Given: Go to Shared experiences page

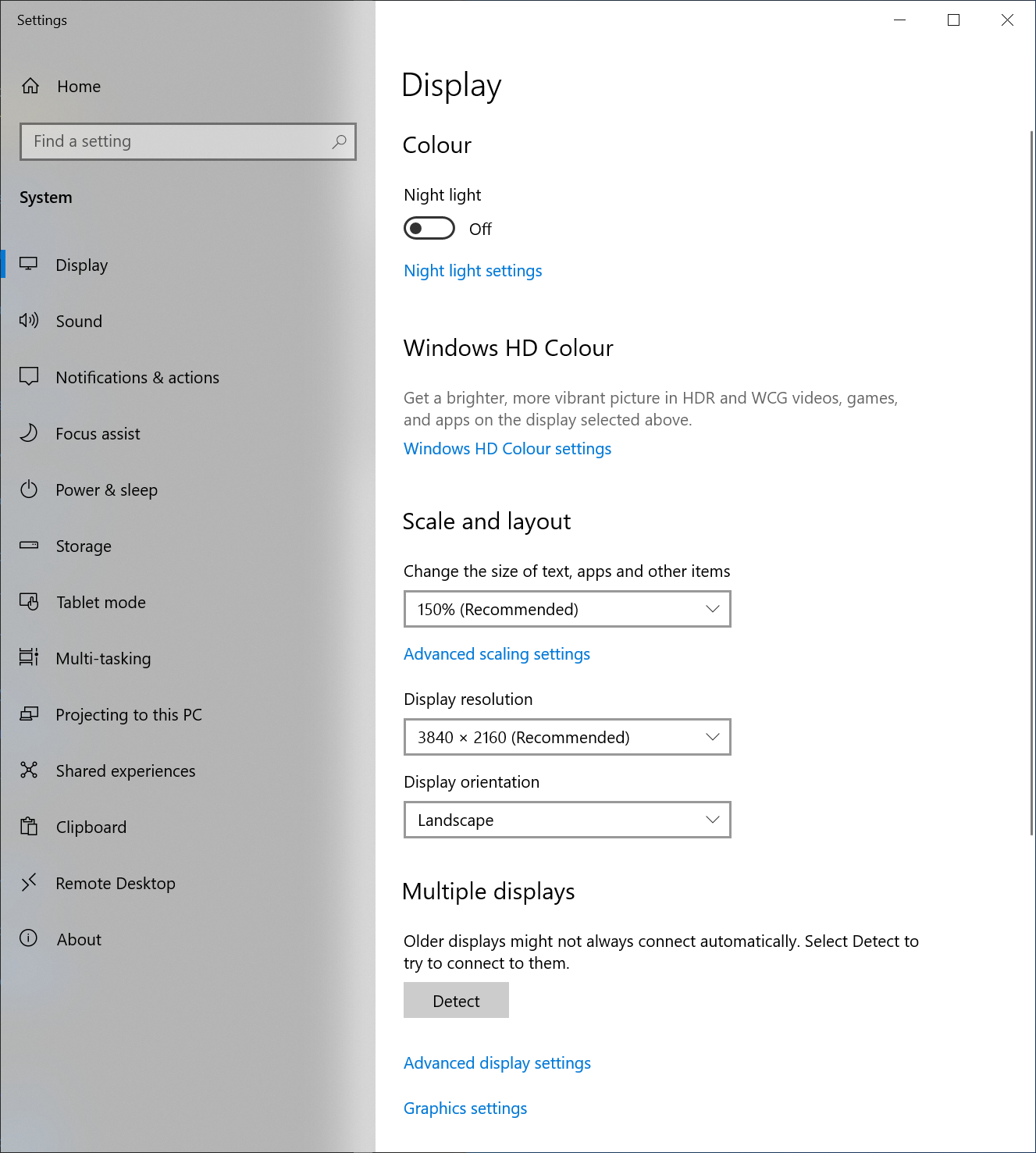Looking at the screenshot, I should pyautogui.click(x=187, y=770).
